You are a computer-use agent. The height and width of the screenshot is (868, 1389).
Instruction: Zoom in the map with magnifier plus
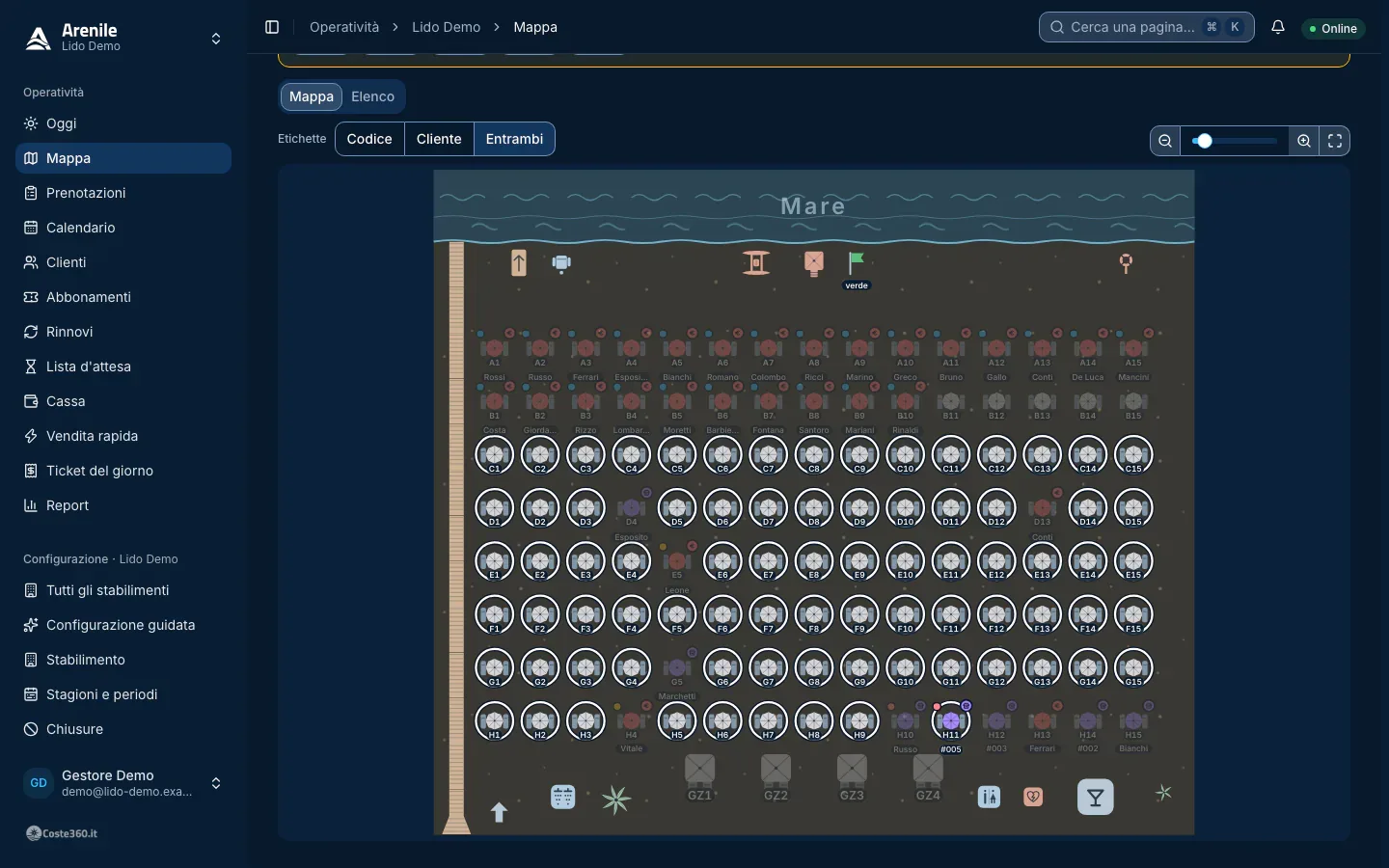(1304, 141)
